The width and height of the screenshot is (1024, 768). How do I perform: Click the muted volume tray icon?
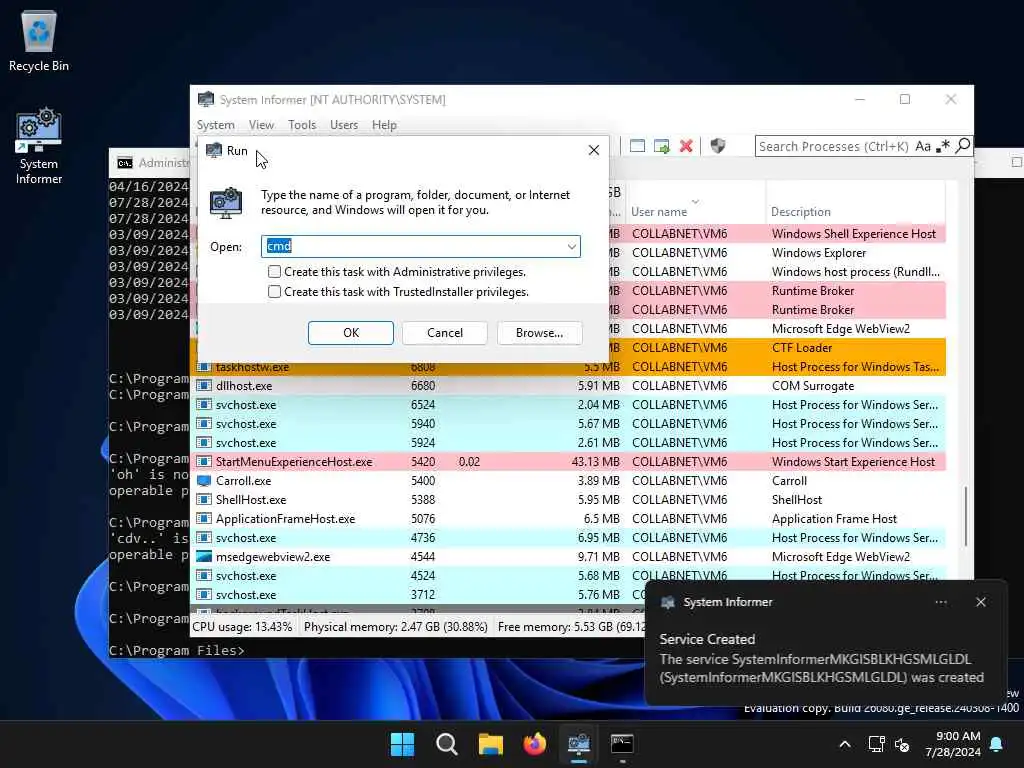[902, 744]
